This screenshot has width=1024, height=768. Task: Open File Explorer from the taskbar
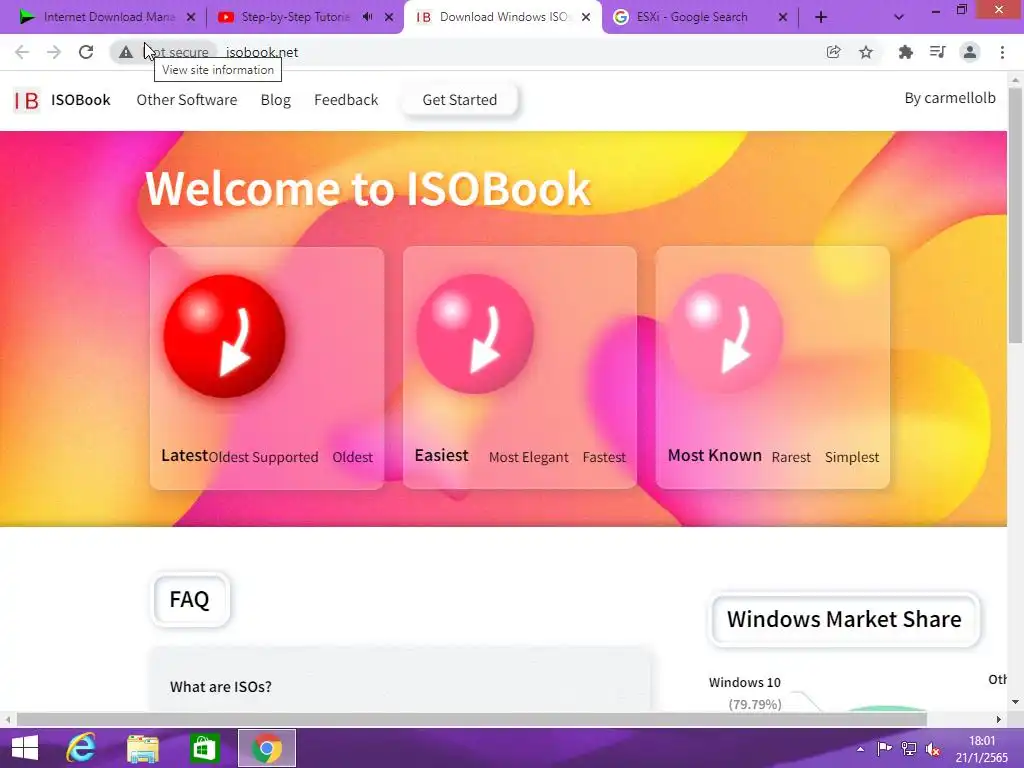(x=143, y=748)
